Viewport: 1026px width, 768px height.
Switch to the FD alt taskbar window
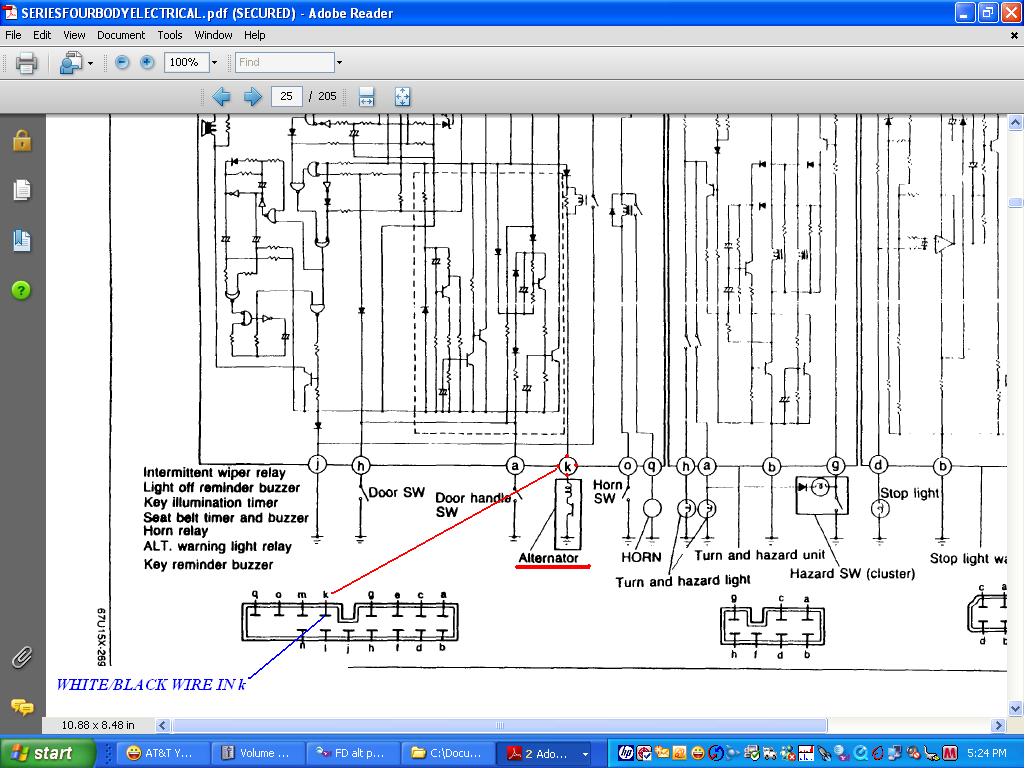[350, 753]
